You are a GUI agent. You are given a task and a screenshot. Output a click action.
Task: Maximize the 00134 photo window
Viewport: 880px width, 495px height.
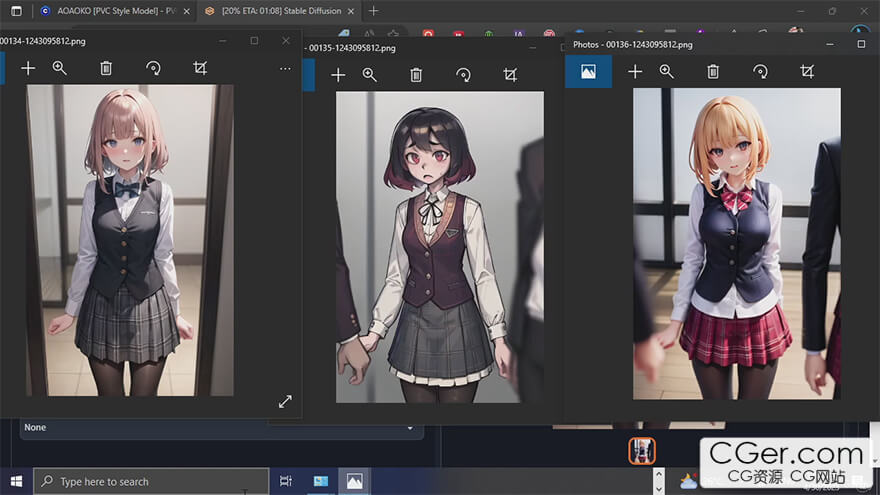(x=254, y=40)
